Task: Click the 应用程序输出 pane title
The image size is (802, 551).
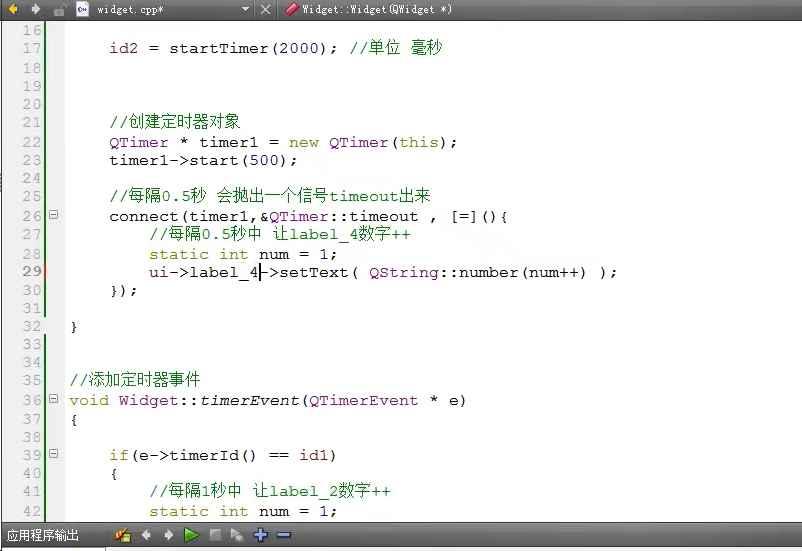Action: [x=42, y=536]
